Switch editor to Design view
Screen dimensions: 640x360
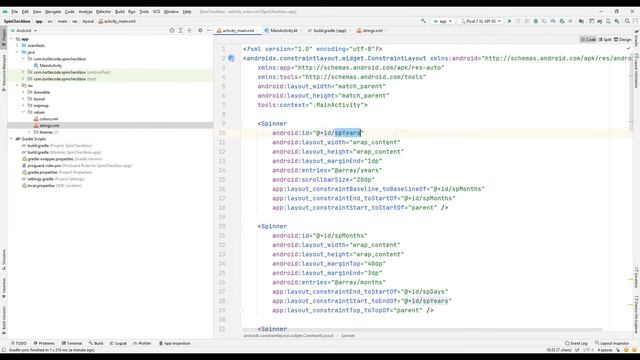tap(622, 40)
